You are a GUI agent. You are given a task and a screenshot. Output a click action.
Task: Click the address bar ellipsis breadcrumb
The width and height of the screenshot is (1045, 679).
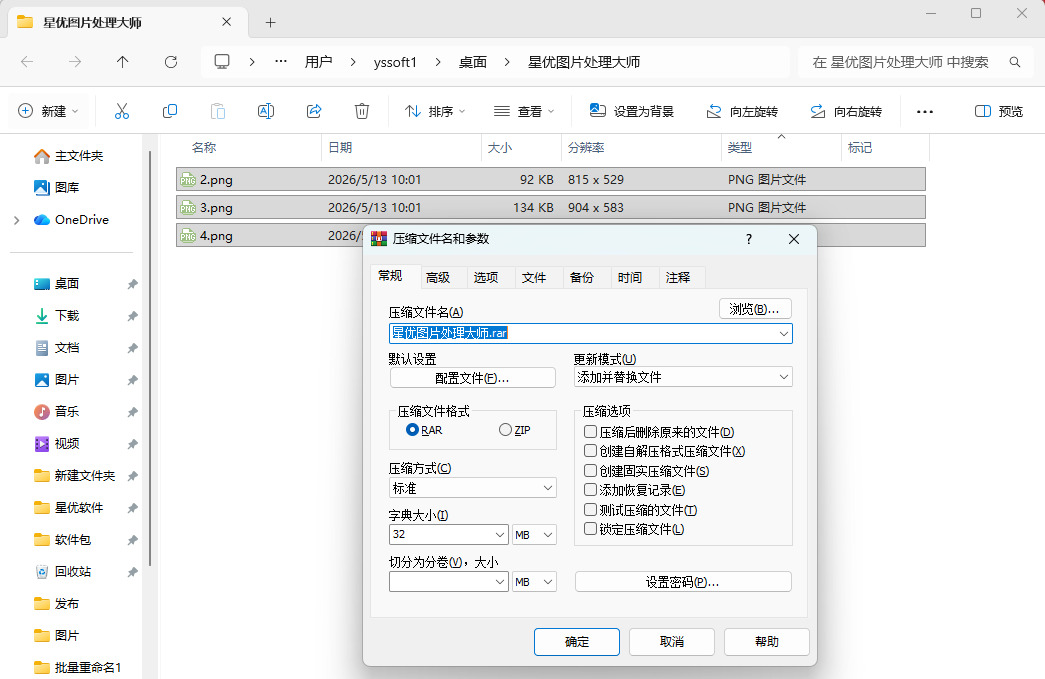click(x=281, y=61)
